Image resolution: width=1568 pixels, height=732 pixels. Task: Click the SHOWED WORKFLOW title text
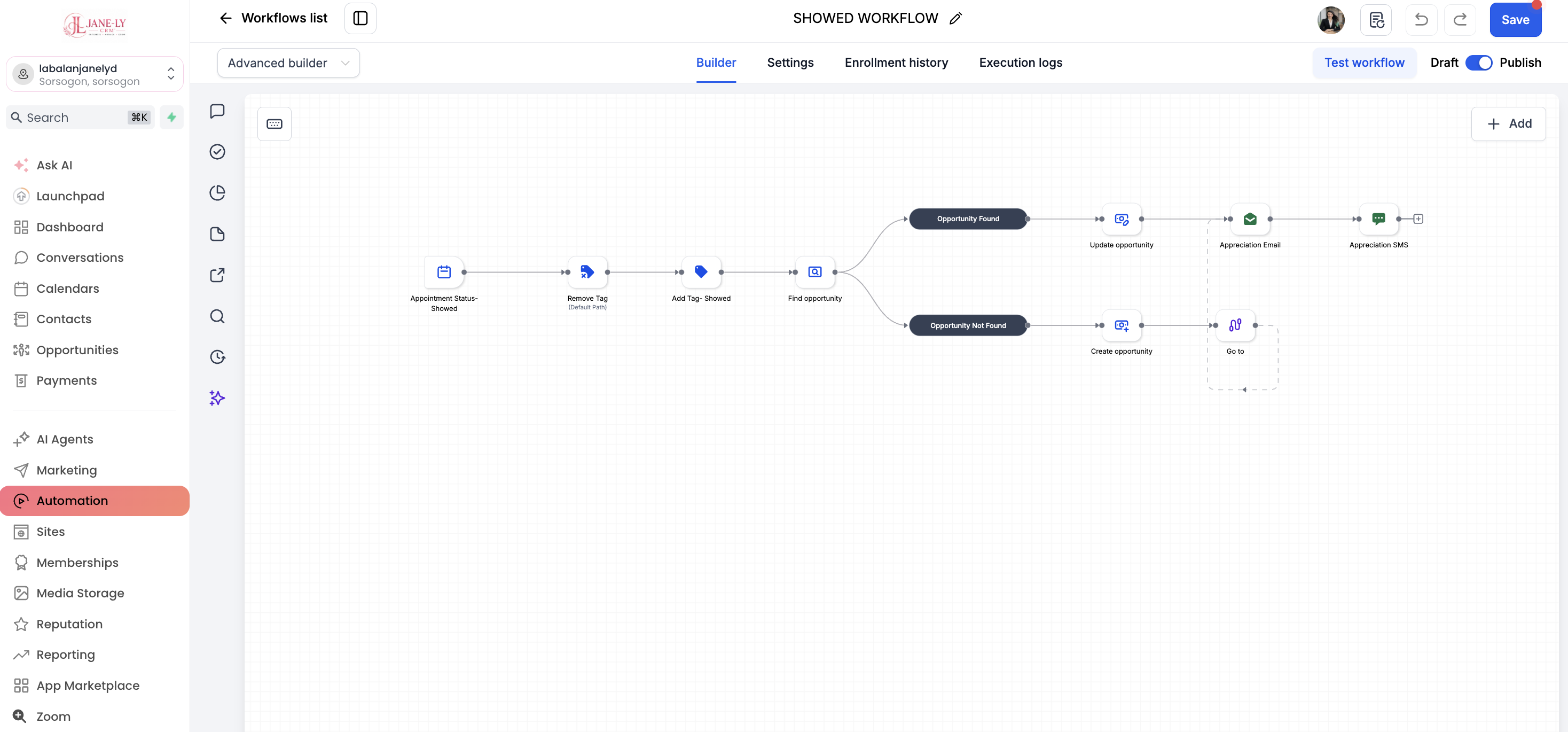point(865,18)
